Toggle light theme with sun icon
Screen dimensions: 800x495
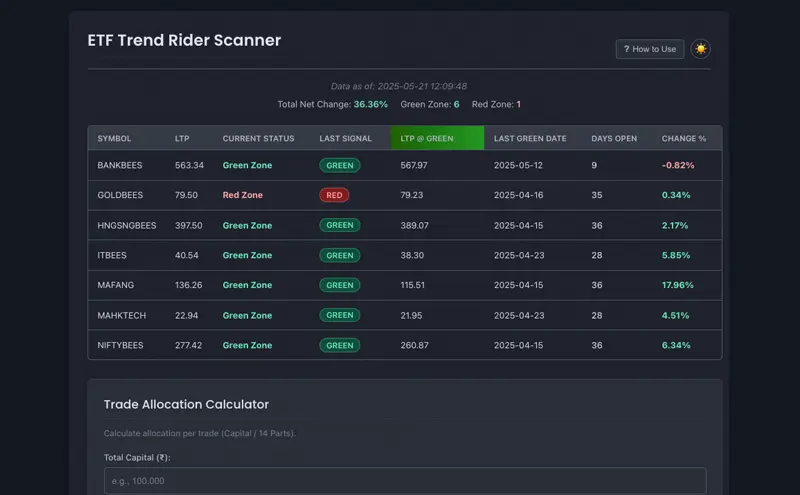coord(701,49)
